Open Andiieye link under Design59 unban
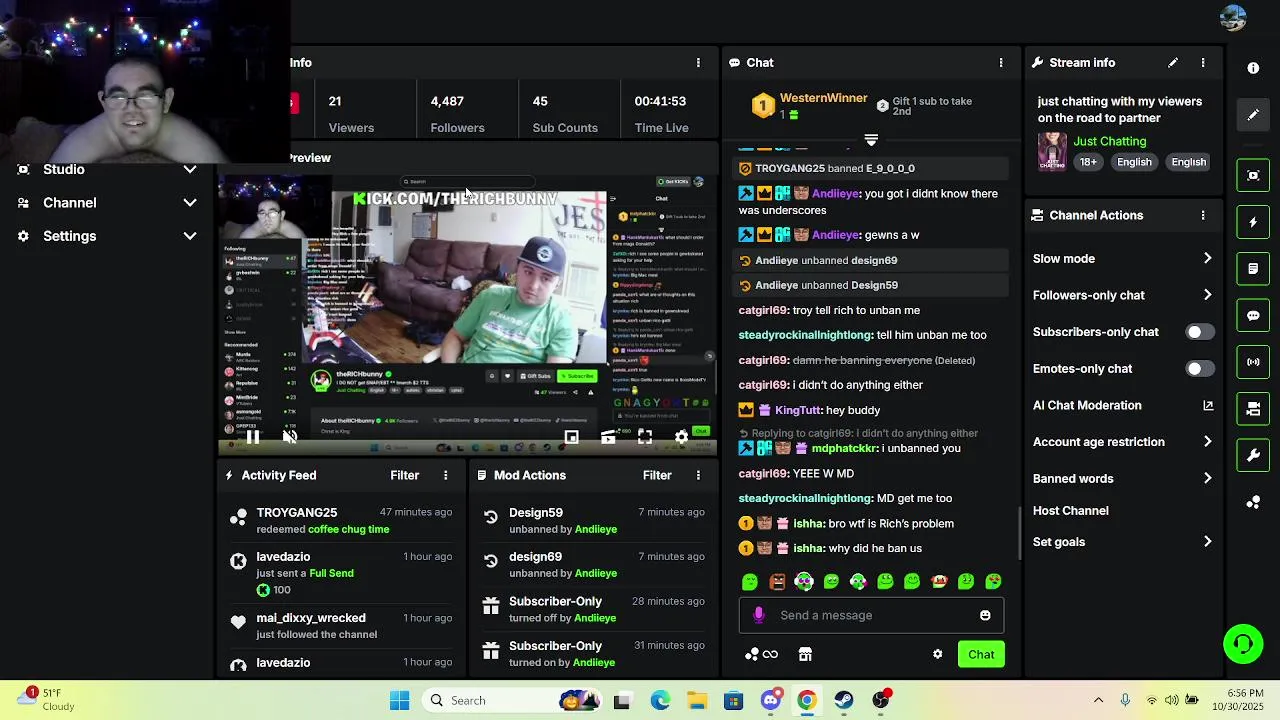 click(x=596, y=529)
